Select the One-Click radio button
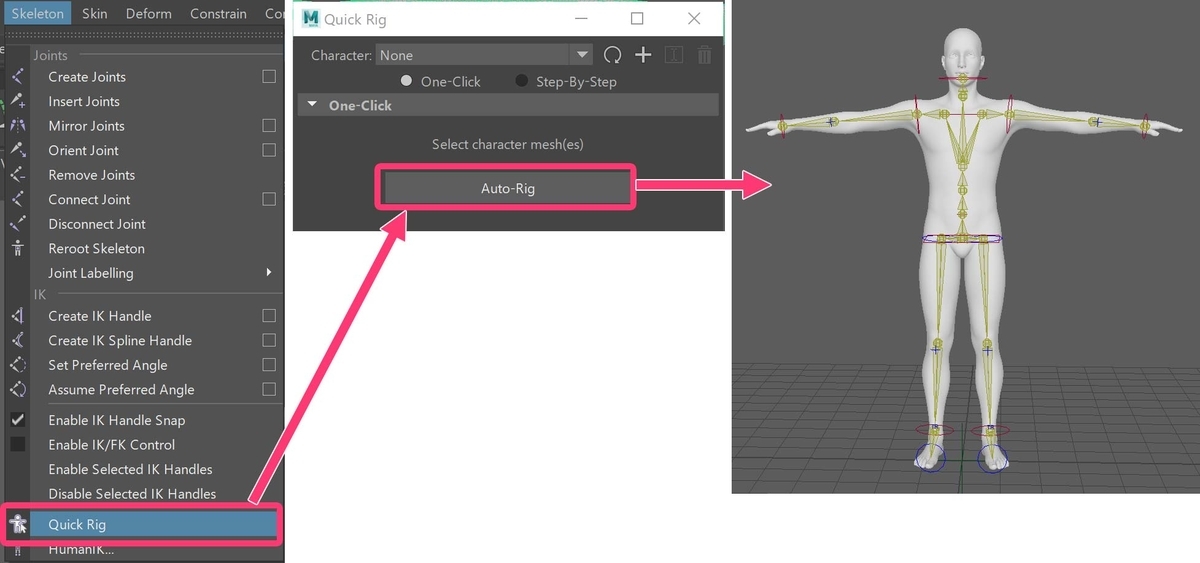 click(x=406, y=81)
